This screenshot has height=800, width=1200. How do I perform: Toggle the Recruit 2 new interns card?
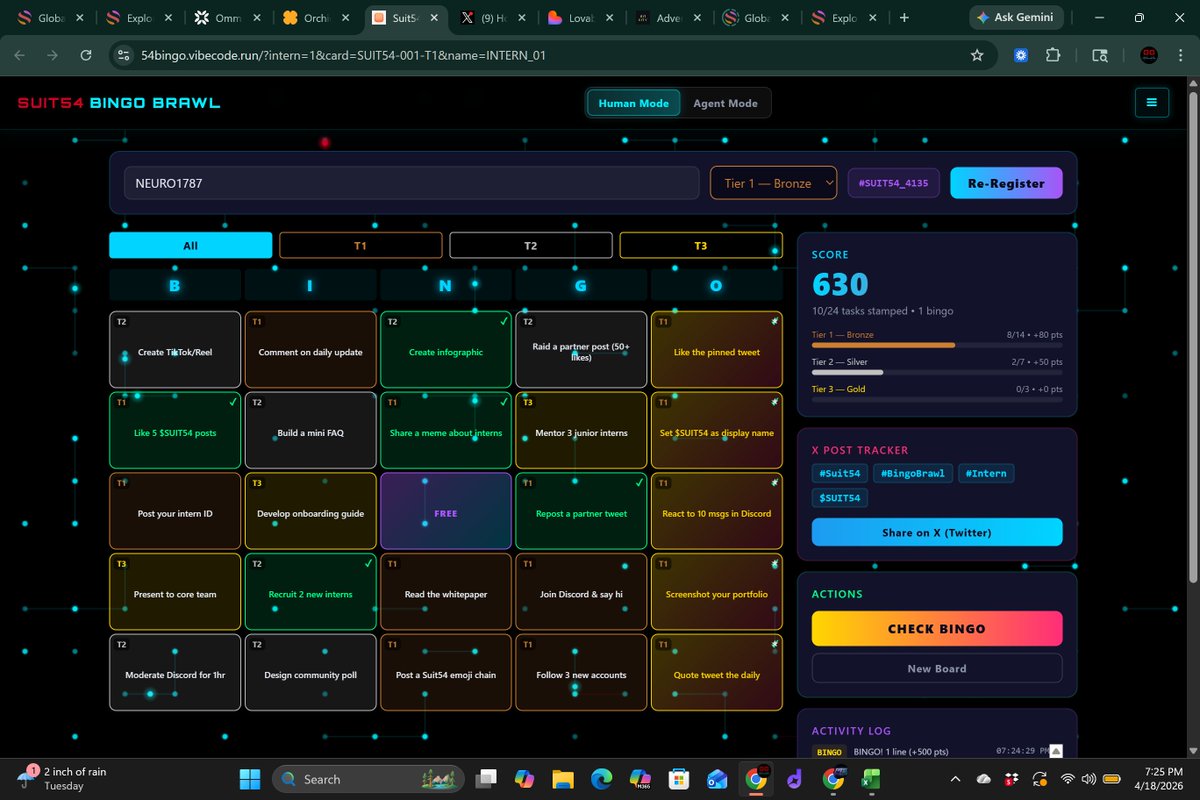[x=310, y=592]
